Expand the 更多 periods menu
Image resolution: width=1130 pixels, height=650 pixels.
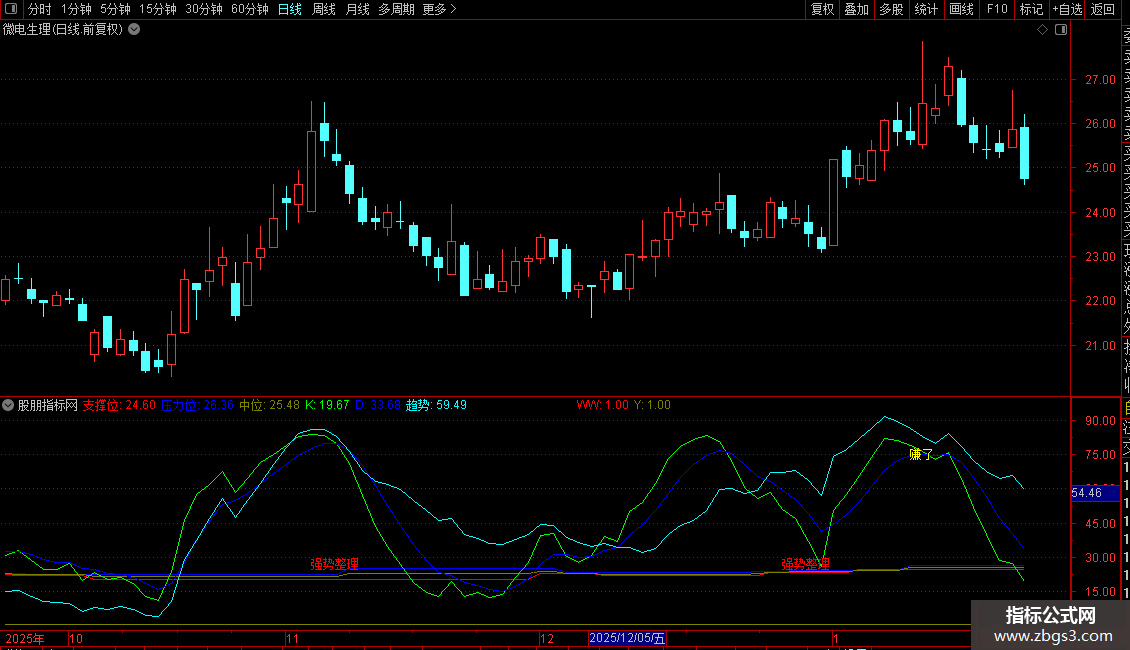[439, 9]
